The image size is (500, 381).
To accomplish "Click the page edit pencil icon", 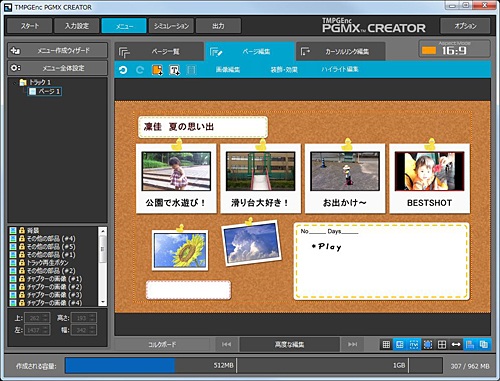I will click(x=216, y=52).
